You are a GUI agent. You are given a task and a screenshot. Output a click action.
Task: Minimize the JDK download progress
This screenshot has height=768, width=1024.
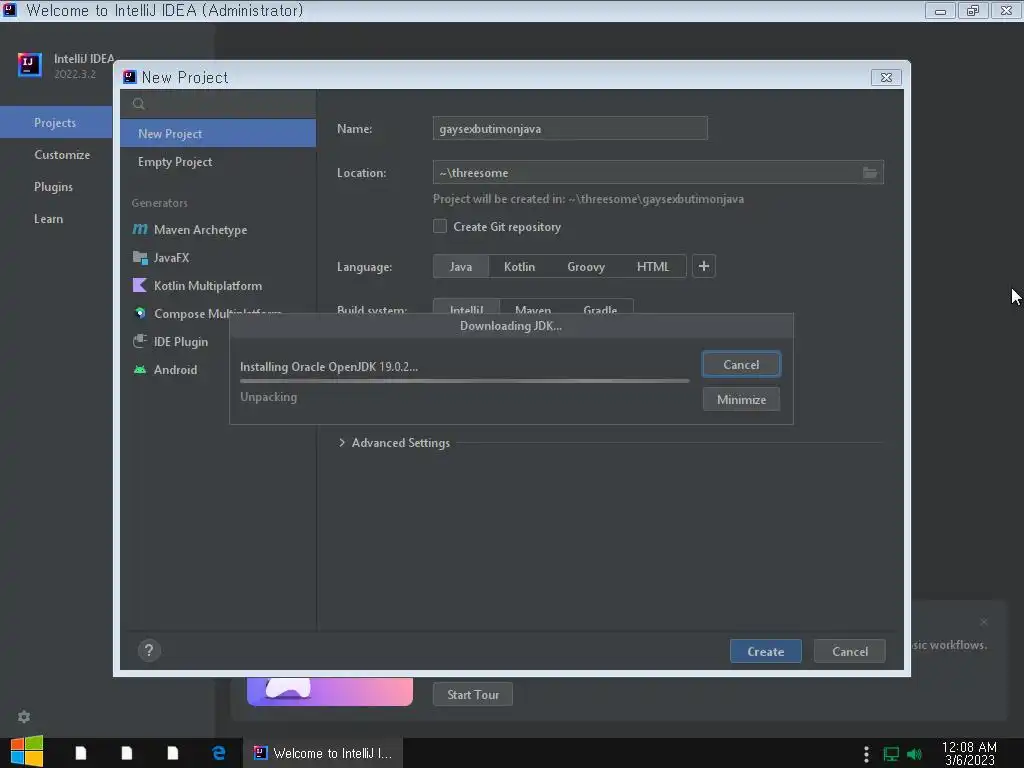click(741, 400)
